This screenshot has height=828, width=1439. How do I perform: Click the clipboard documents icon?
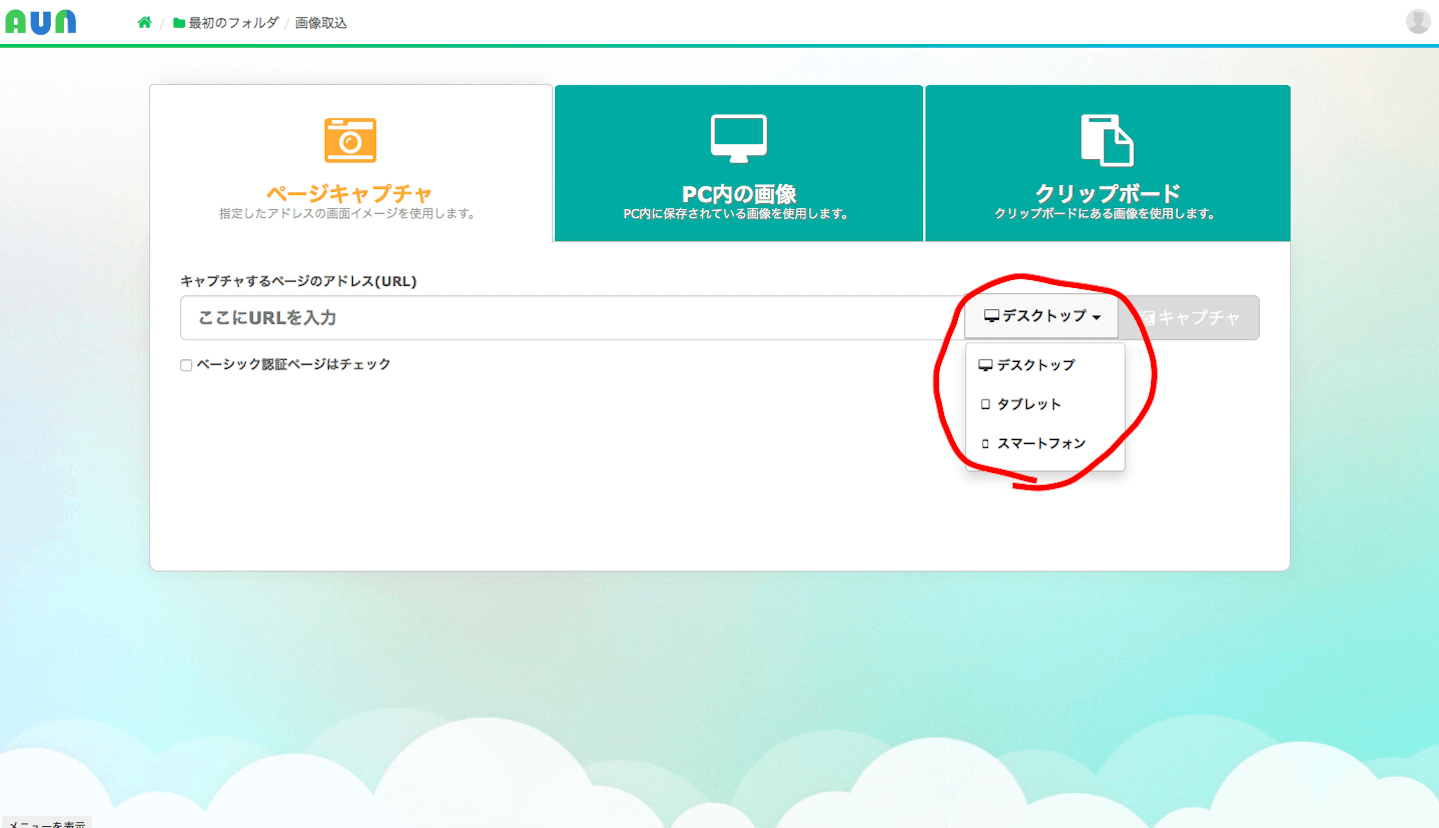pos(1107,140)
